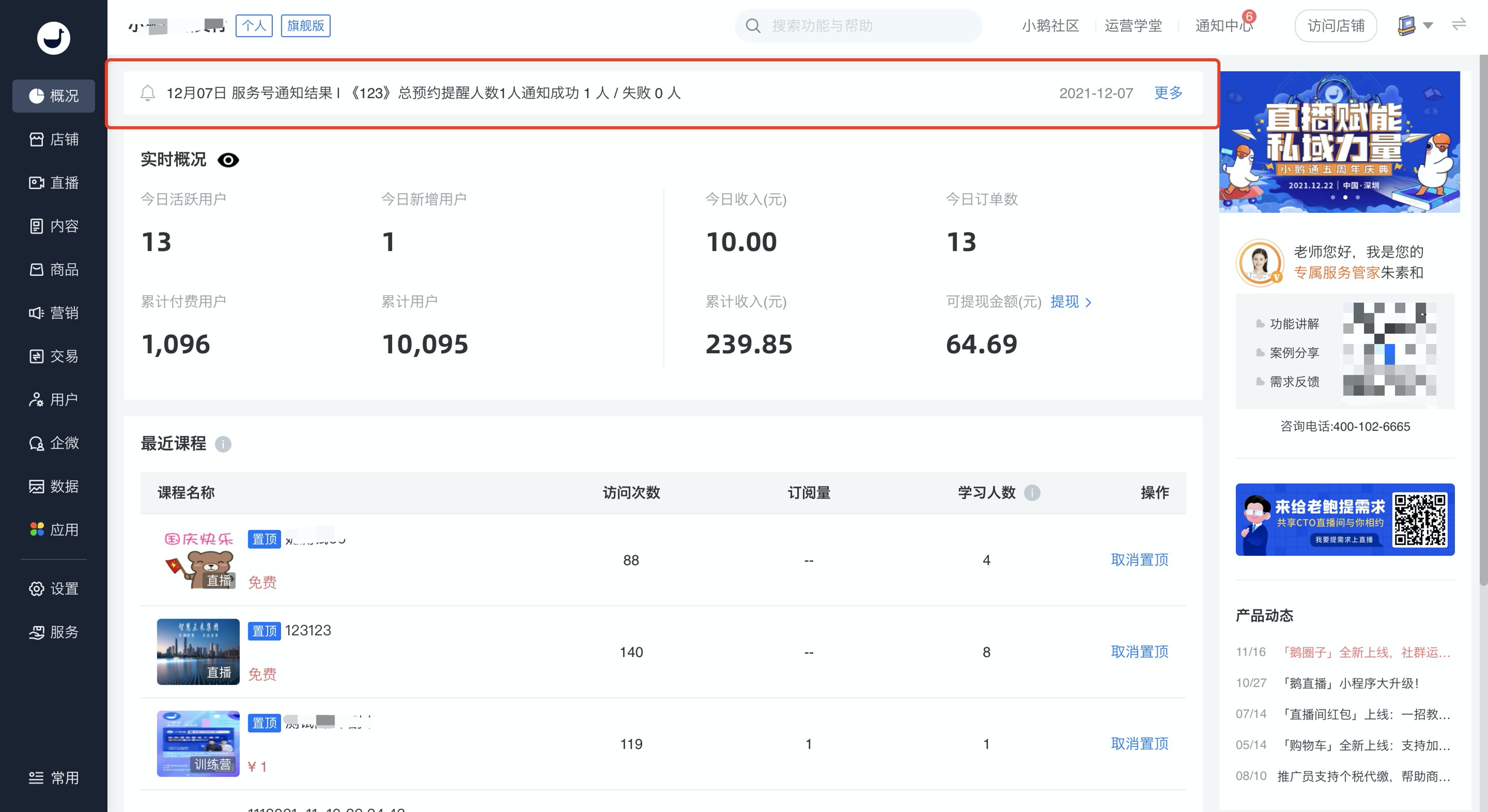Click 取消置顶 for the 88-visit course
This screenshot has height=812, width=1488.
(x=1140, y=559)
